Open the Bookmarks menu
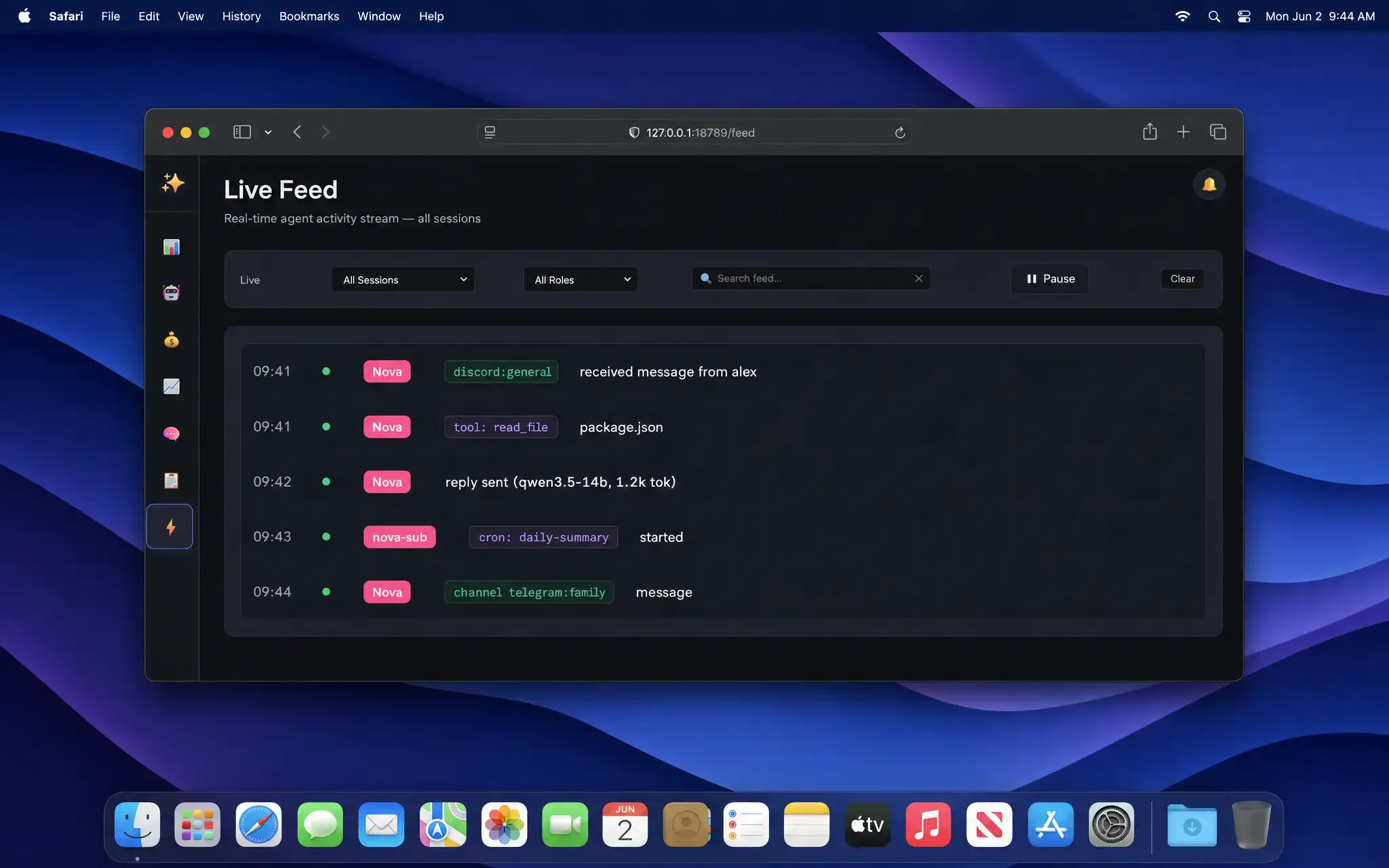This screenshot has width=1389, height=868. pos(309,16)
